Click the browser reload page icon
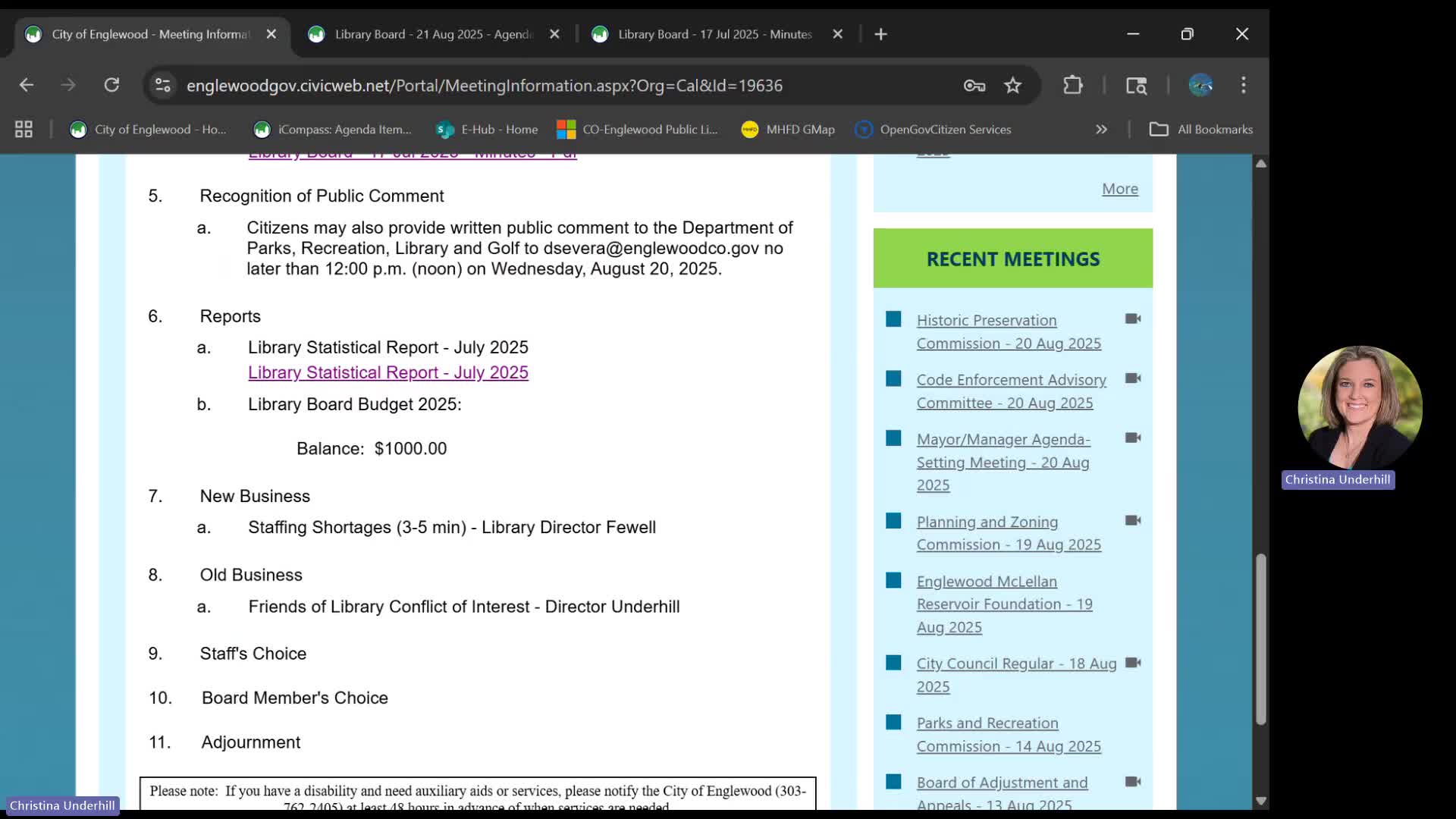Image resolution: width=1456 pixels, height=819 pixels. 111,85
